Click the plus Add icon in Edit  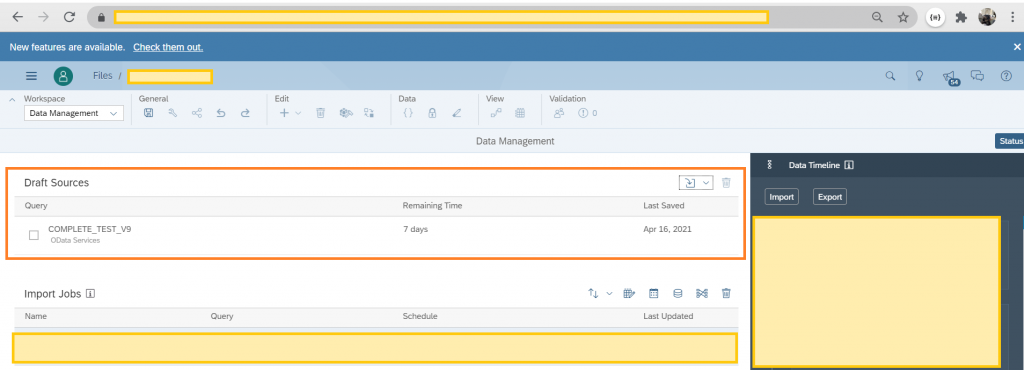click(x=284, y=113)
